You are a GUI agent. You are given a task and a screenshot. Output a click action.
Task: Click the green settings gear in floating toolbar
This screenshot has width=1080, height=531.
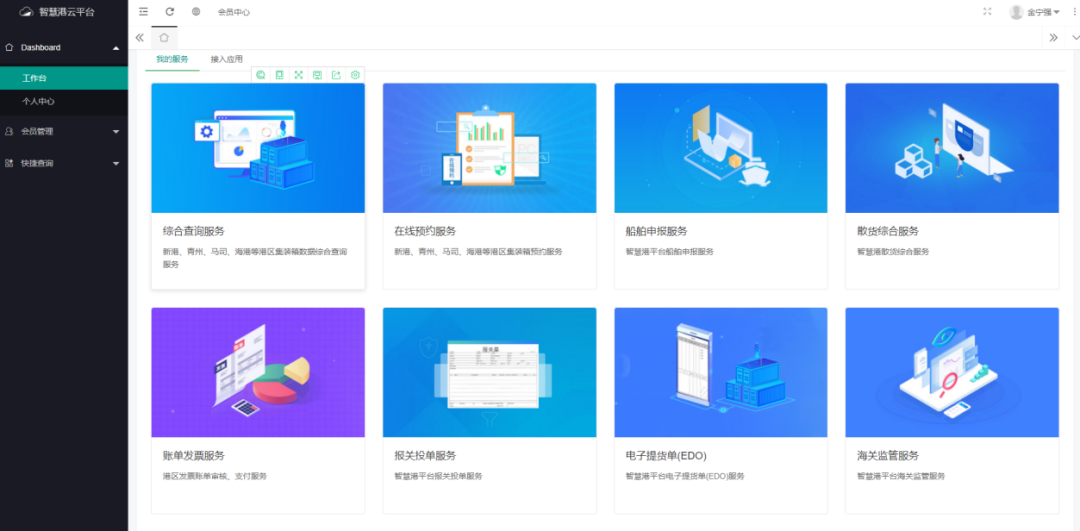(355, 75)
